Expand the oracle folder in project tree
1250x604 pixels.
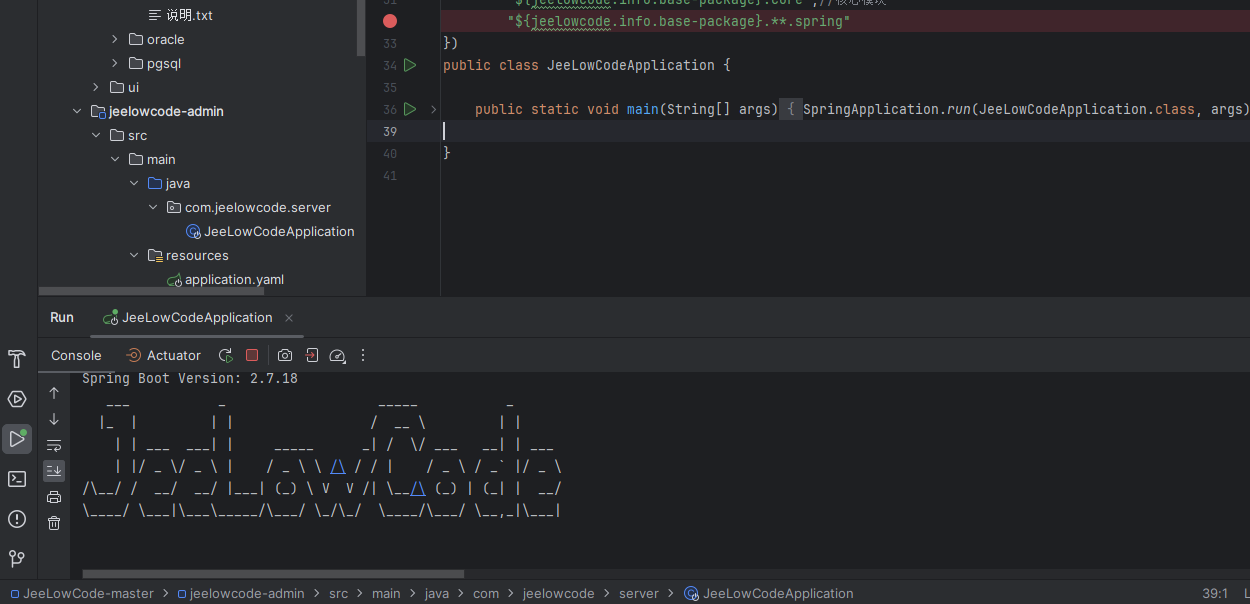115,39
